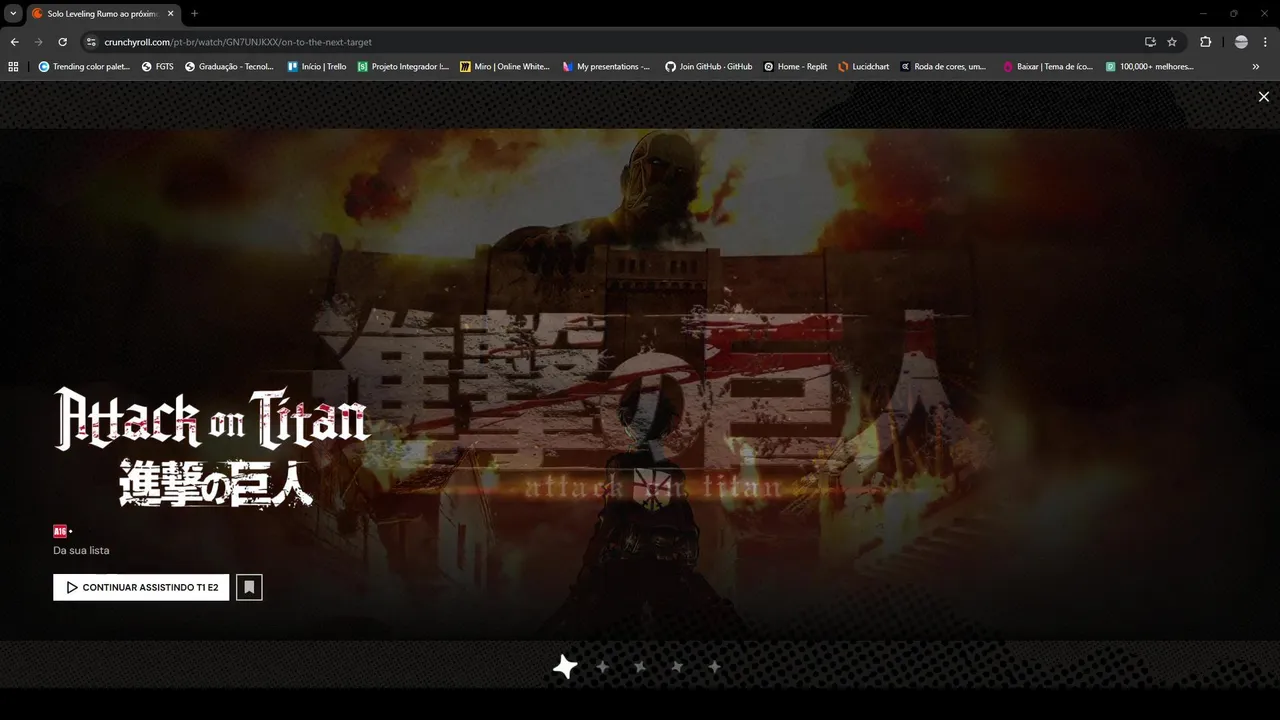Go to the third carousel star
Viewport: 1280px width, 720px height.
[640, 666]
